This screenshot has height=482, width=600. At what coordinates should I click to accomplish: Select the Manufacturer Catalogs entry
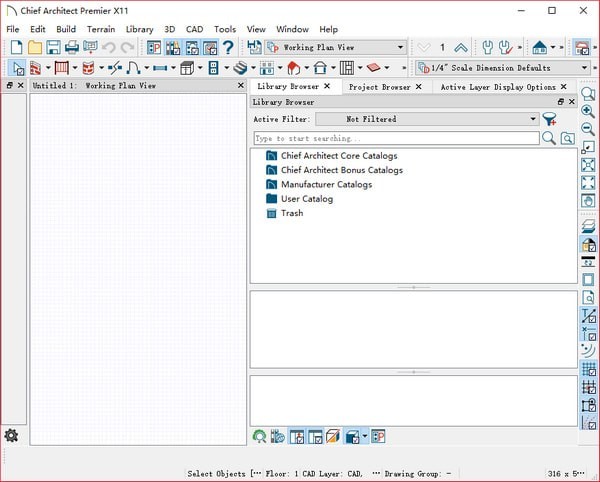(x=326, y=184)
